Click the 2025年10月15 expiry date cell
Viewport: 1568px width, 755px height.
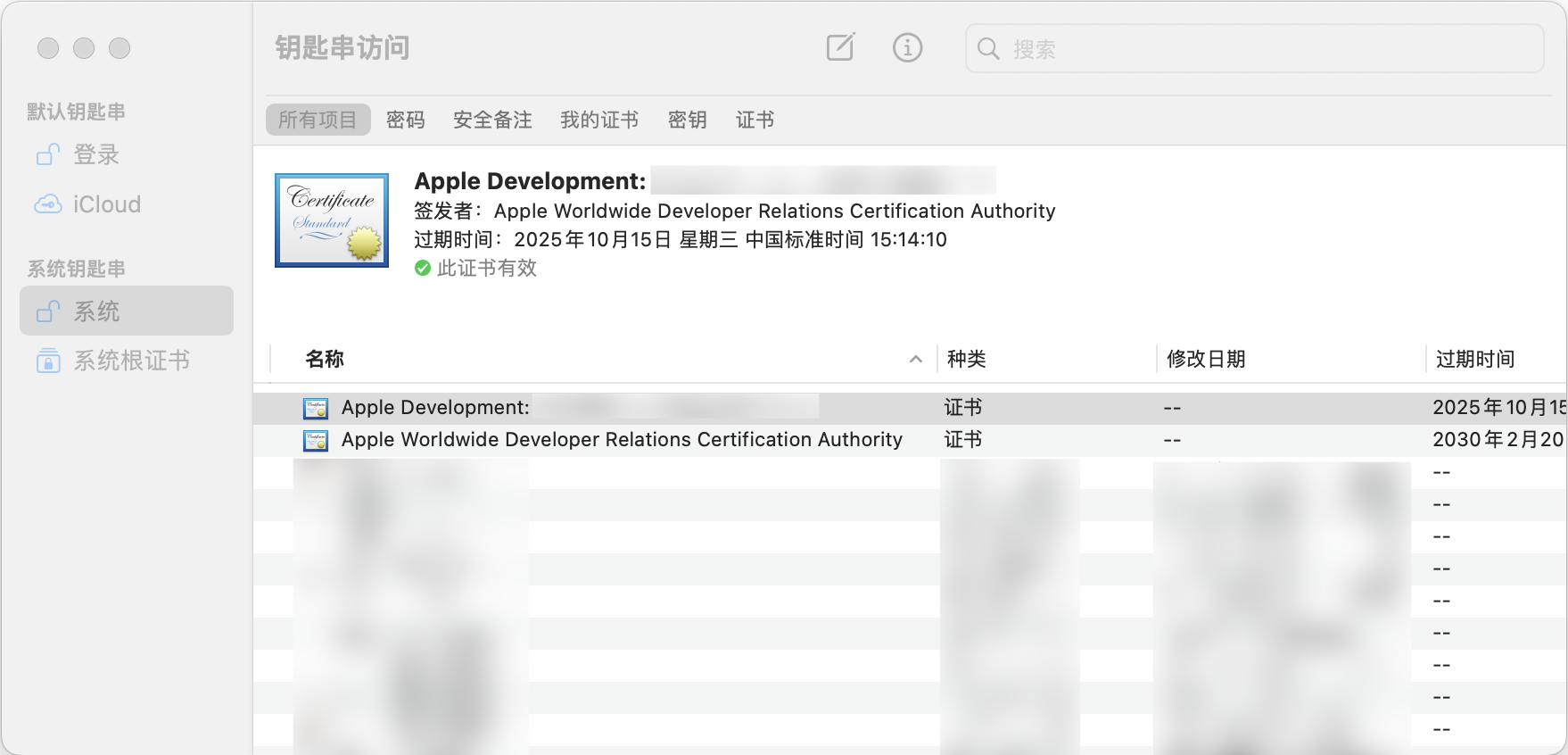point(1499,408)
